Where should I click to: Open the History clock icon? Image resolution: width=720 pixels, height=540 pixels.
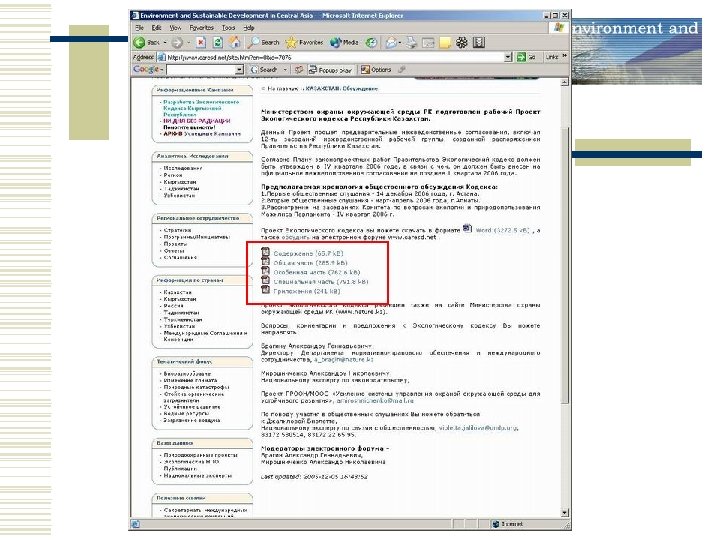coord(371,43)
